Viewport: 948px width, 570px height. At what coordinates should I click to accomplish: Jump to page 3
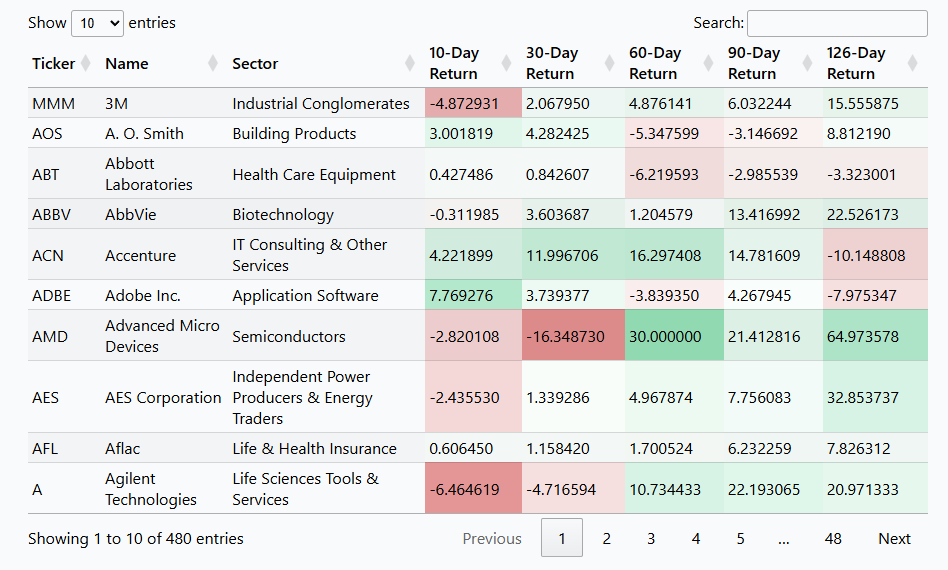(650, 538)
